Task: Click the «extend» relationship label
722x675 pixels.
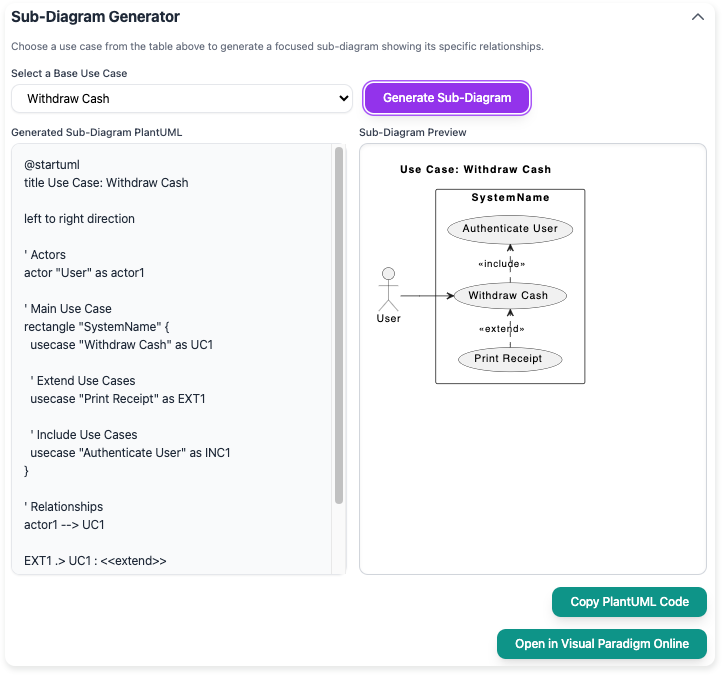Action: (501, 329)
